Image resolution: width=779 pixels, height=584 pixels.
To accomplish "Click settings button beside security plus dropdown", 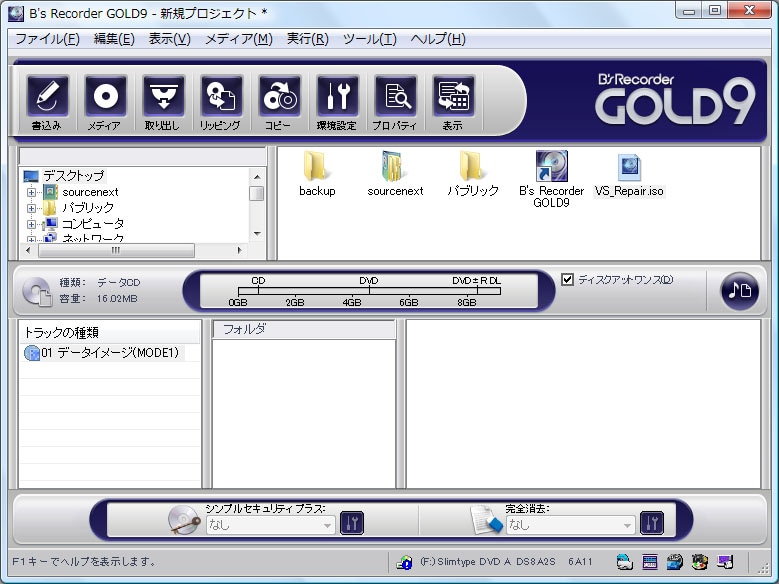I will coord(351,523).
